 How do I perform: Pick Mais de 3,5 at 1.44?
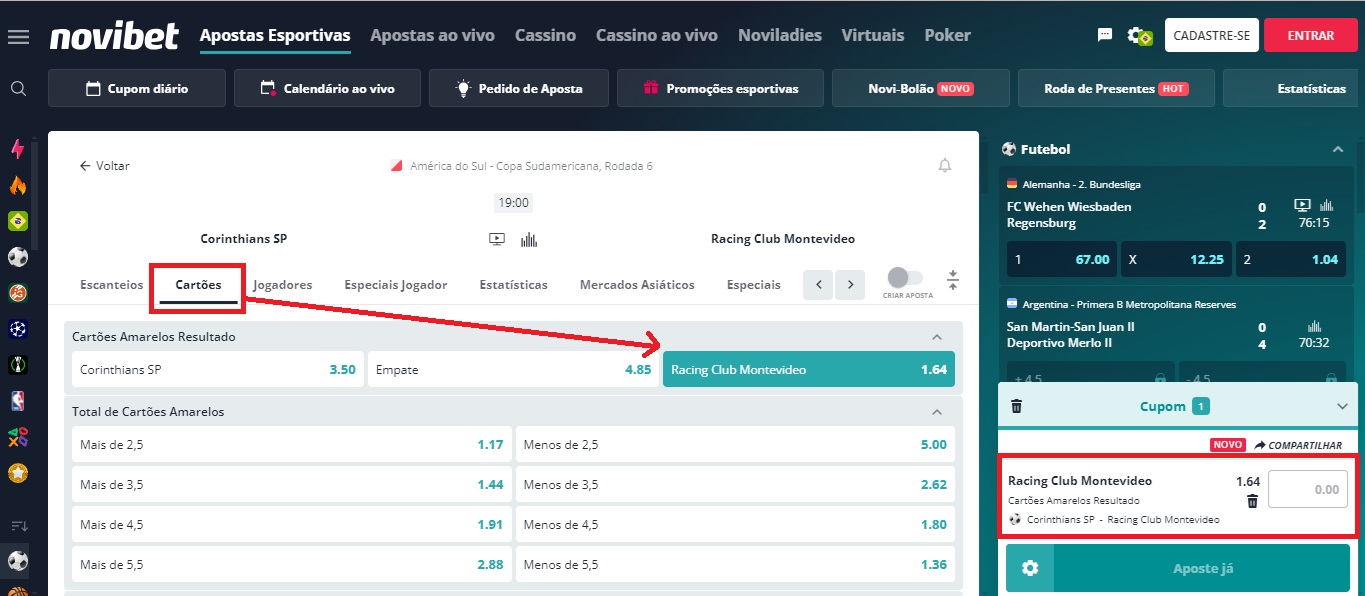tap(292, 484)
